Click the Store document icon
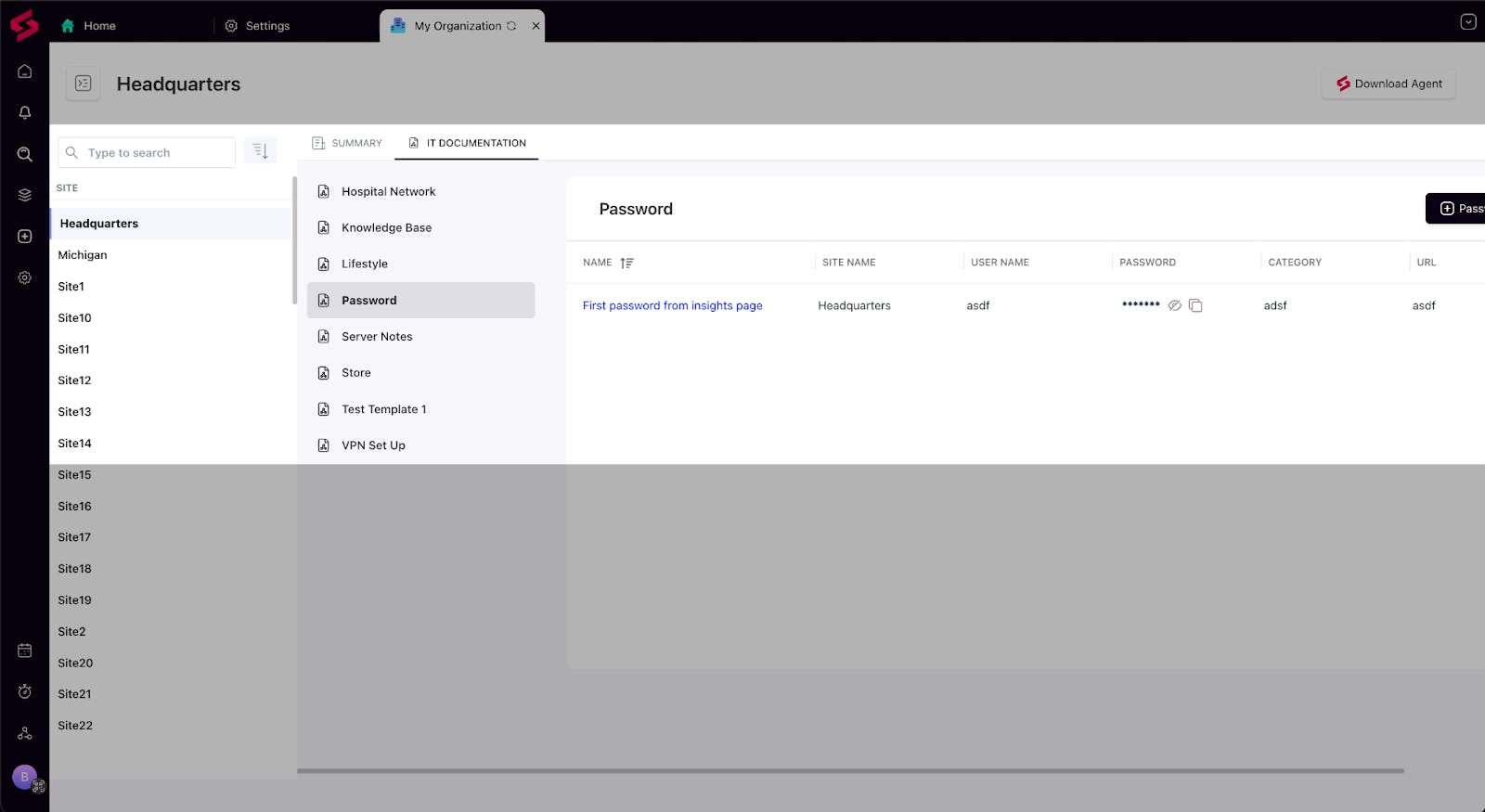Viewport: 1485px width, 812px height. pyautogui.click(x=324, y=373)
